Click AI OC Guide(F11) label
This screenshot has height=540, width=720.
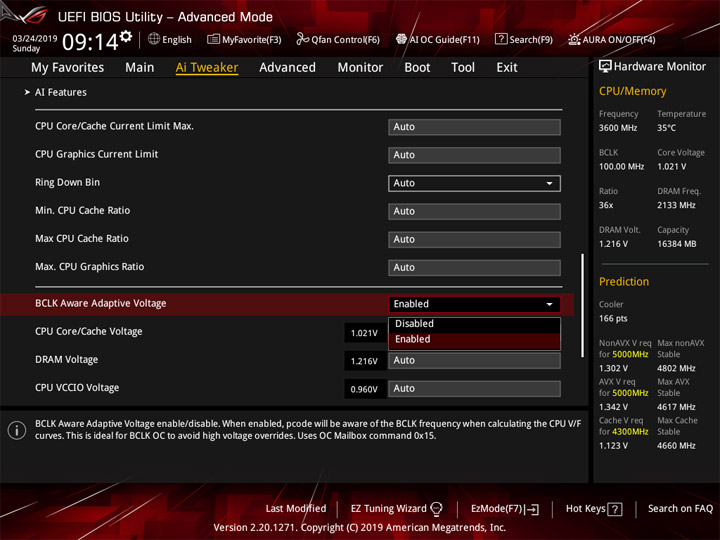(x=444, y=40)
